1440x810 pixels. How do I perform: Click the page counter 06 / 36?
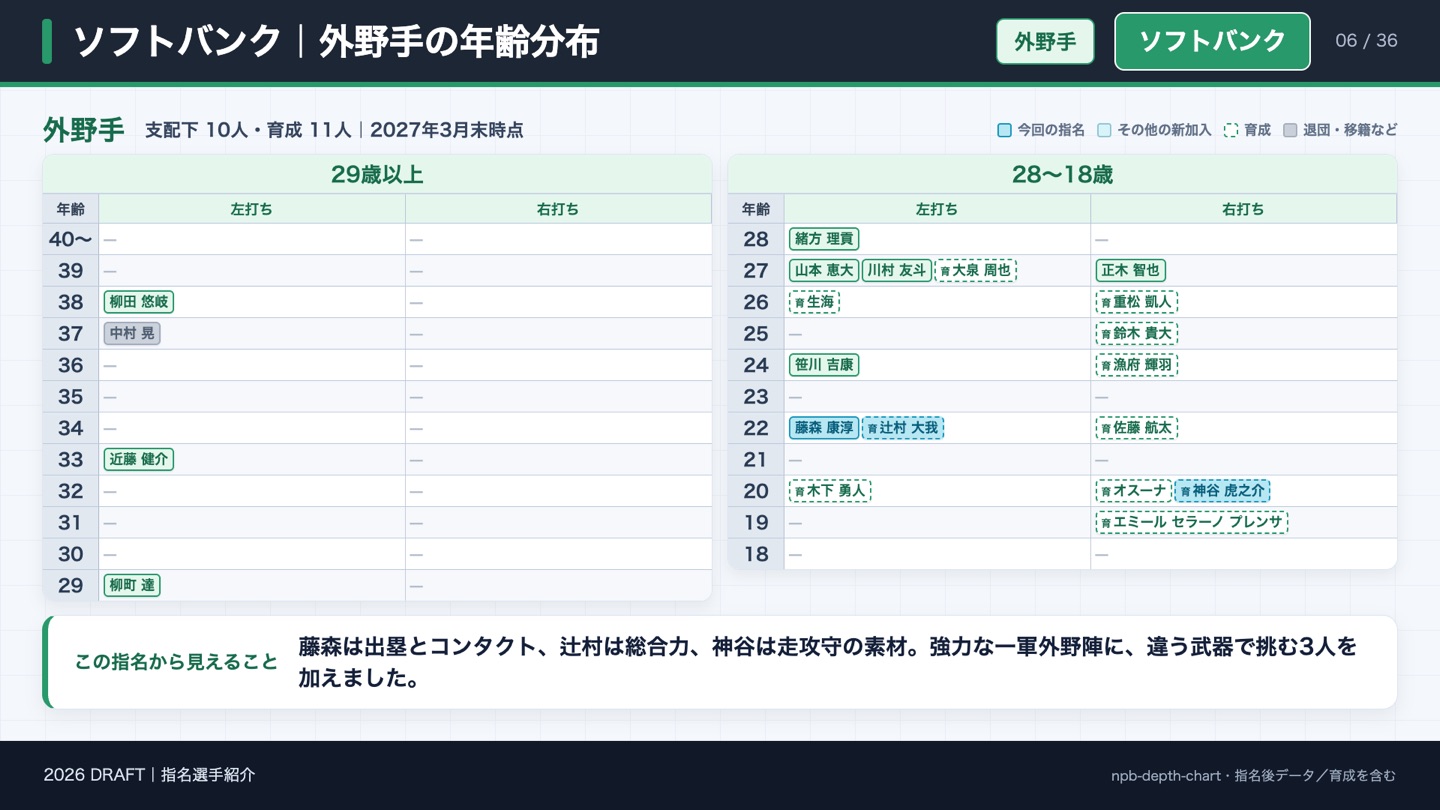tap(1366, 41)
